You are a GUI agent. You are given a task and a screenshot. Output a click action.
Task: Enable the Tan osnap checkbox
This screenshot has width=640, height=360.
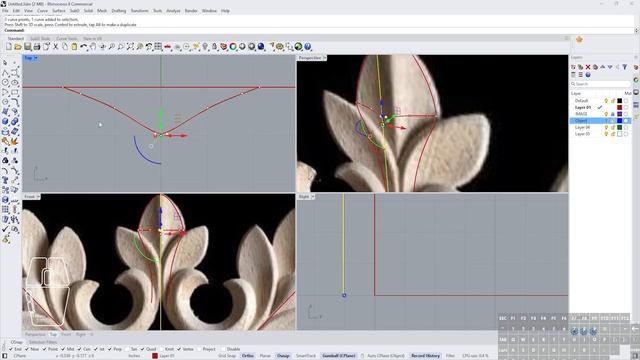click(127, 349)
